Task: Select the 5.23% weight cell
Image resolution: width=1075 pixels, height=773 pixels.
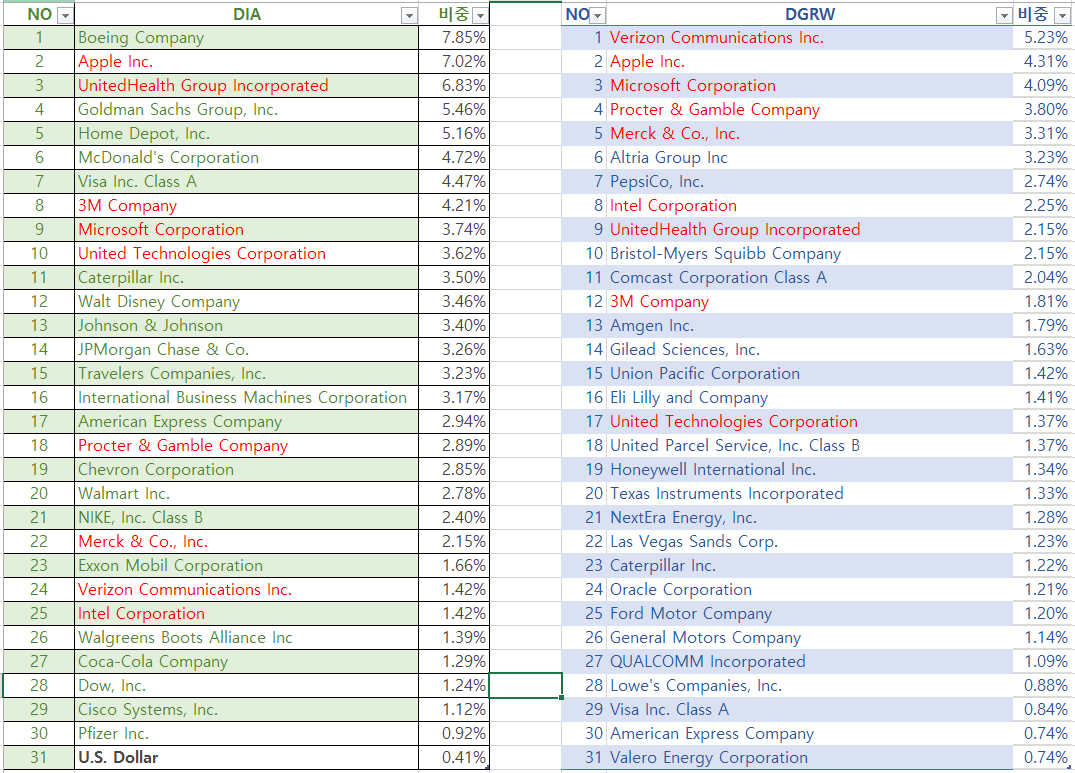Action: pos(1042,38)
